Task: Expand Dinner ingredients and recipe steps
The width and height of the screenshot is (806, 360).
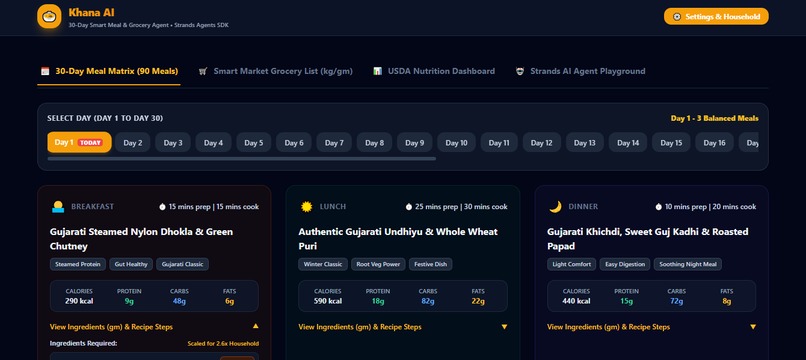Action: pyautogui.click(x=652, y=327)
